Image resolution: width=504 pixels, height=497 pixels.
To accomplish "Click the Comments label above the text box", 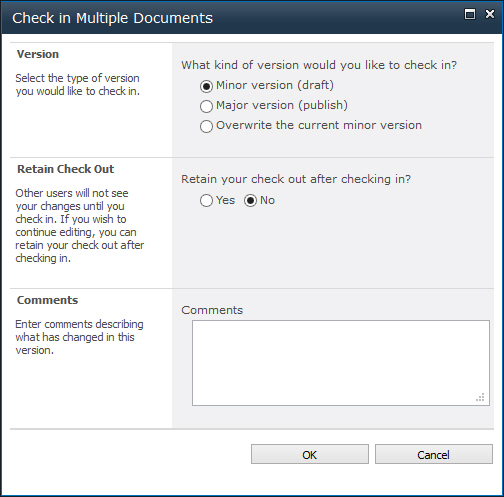I will click(212, 310).
